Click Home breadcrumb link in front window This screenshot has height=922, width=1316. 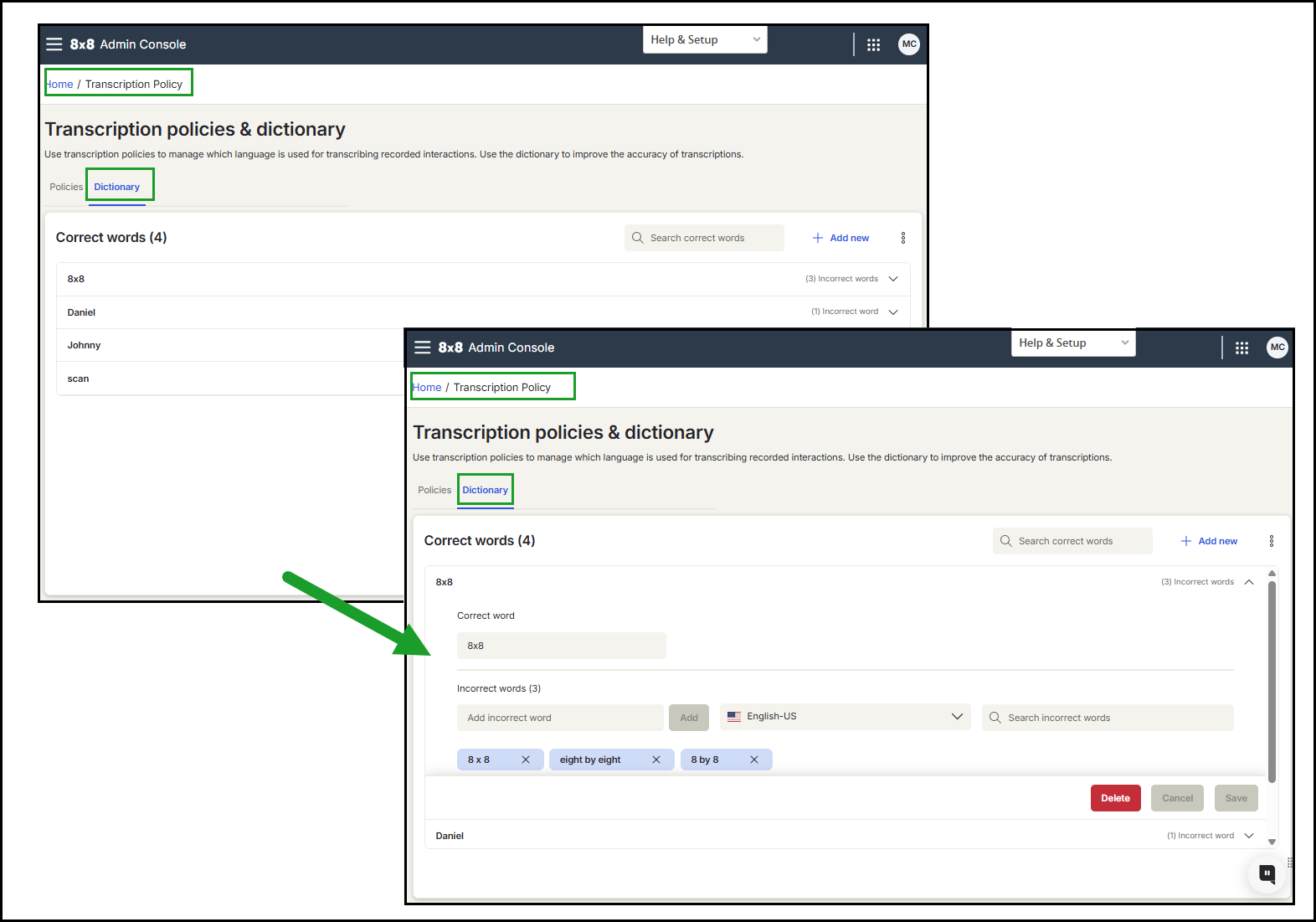(x=427, y=388)
